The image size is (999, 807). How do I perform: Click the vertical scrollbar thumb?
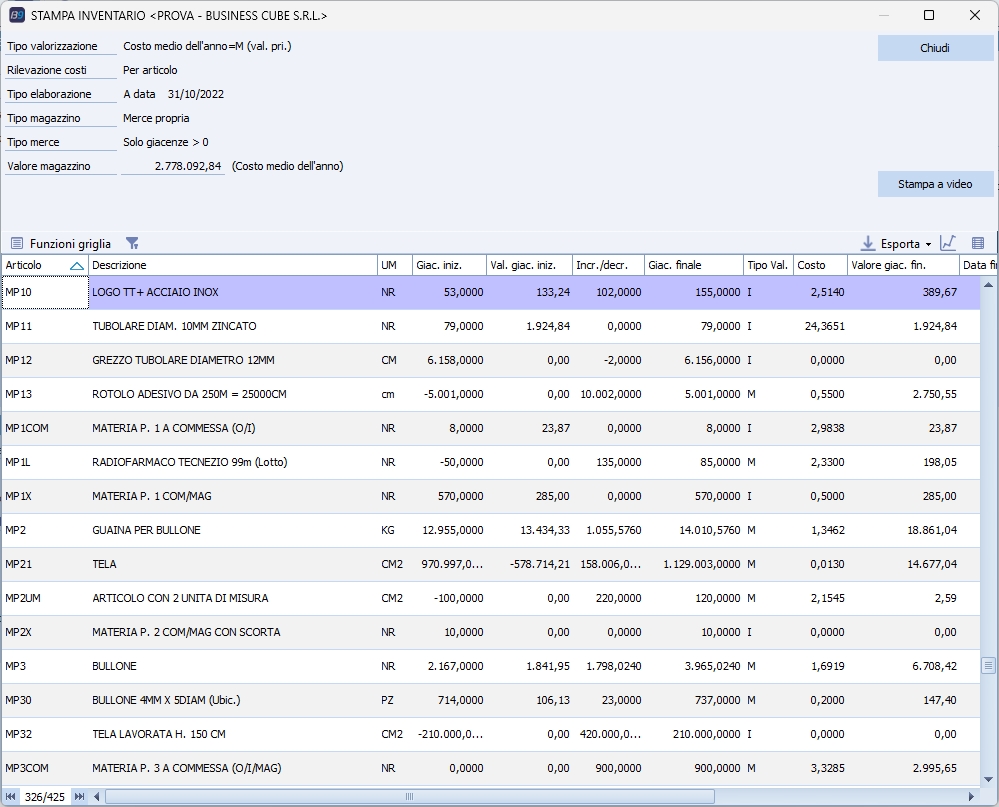pos(988,665)
